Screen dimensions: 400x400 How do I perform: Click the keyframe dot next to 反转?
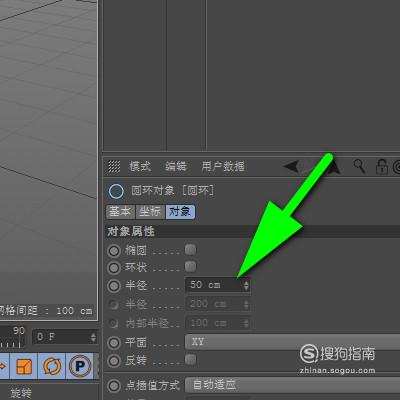(x=114, y=361)
